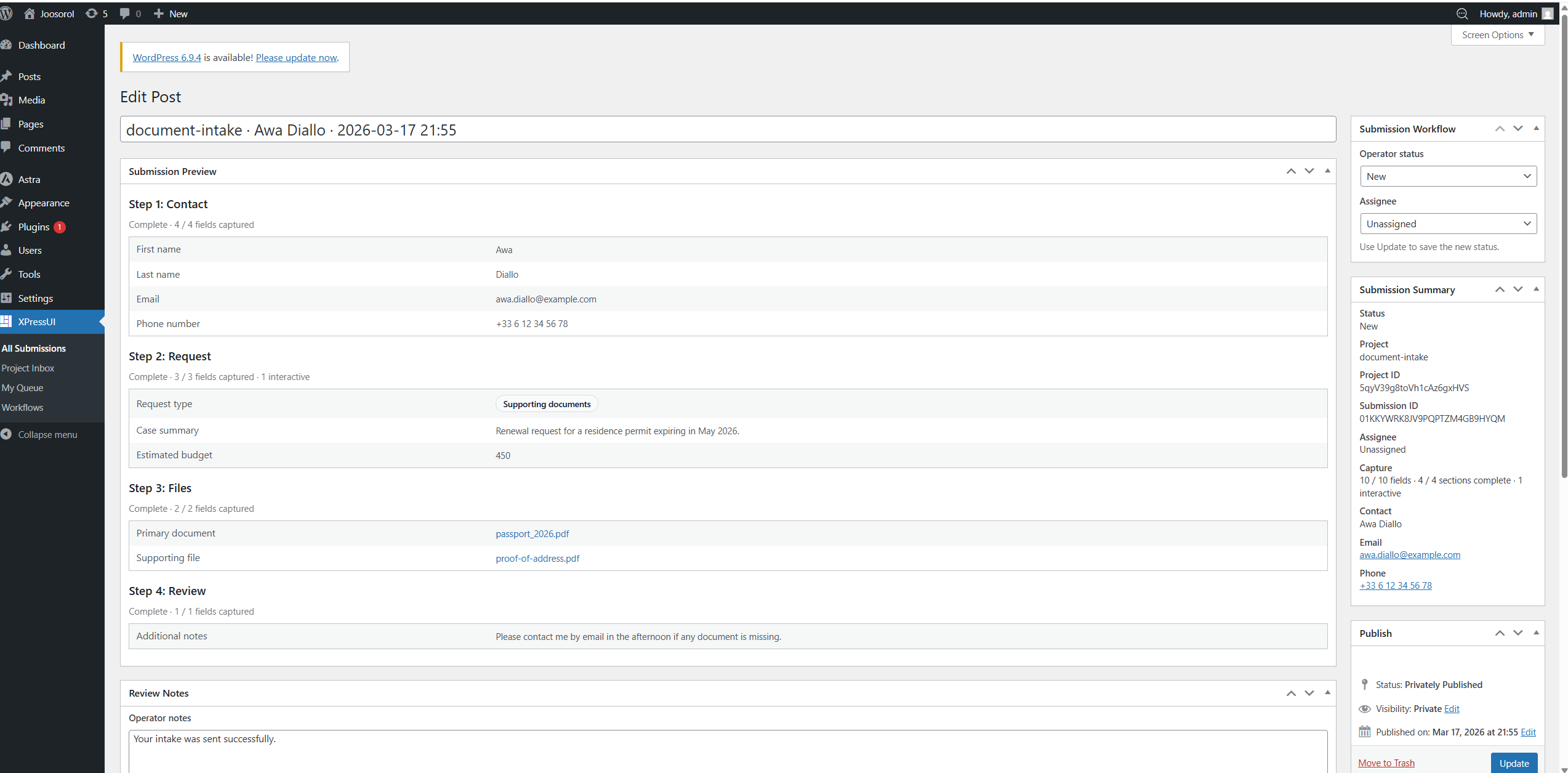Open Plugins from the sidebar
This screenshot has height=773, width=1568.
point(34,227)
